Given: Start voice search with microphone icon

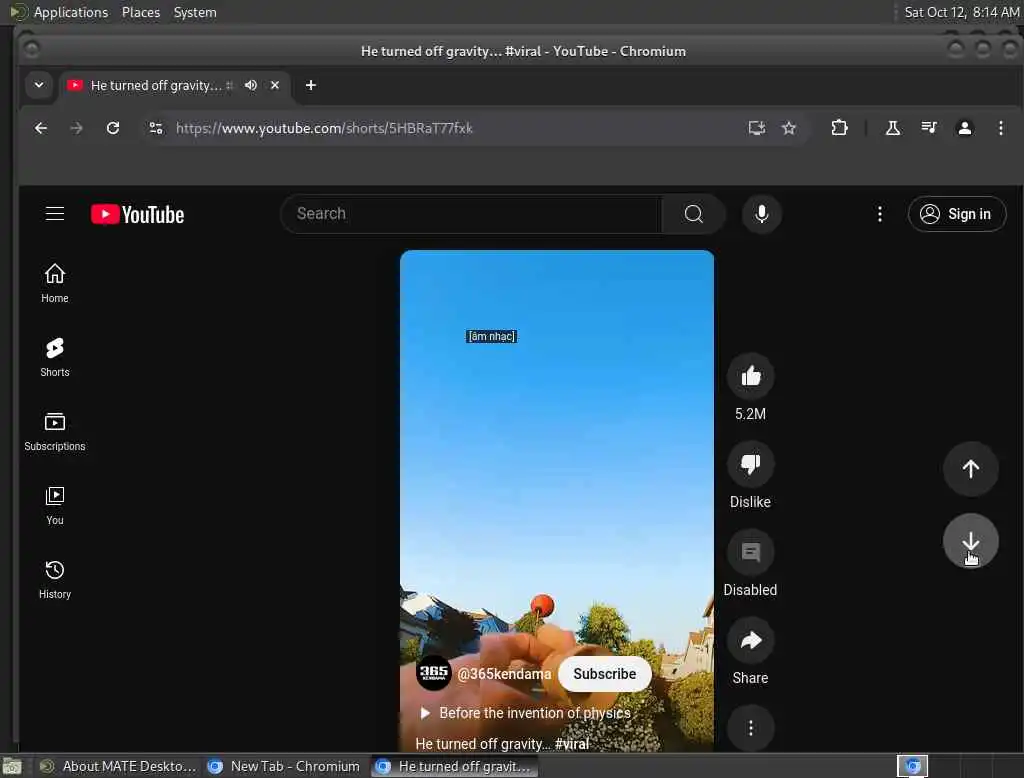Looking at the screenshot, I should (x=761, y=214).
